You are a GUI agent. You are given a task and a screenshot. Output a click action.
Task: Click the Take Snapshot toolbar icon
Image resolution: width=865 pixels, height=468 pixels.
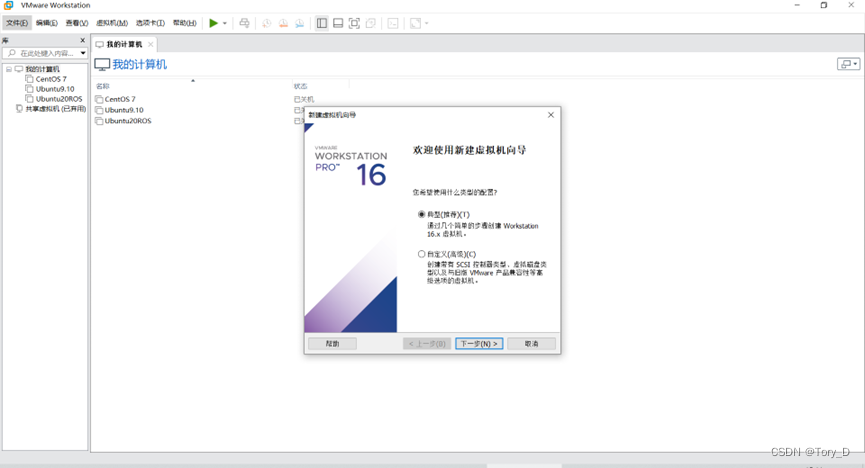coord(266,23)
